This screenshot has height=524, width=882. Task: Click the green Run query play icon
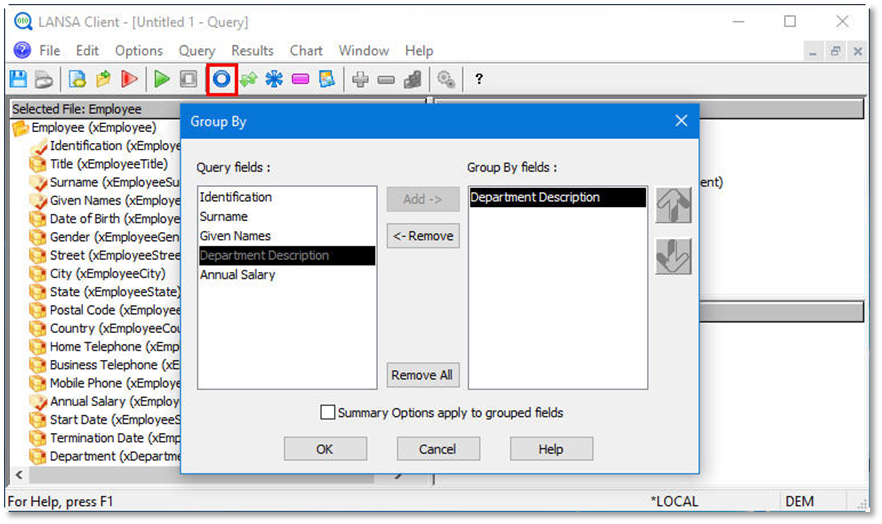click(162, 79)
